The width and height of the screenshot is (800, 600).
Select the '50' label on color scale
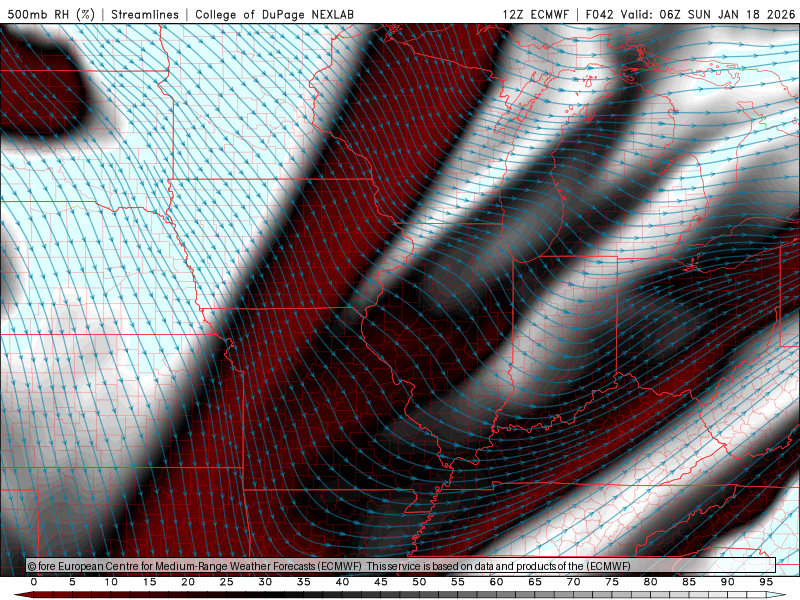pyautogui.click(x=419, y=582)
